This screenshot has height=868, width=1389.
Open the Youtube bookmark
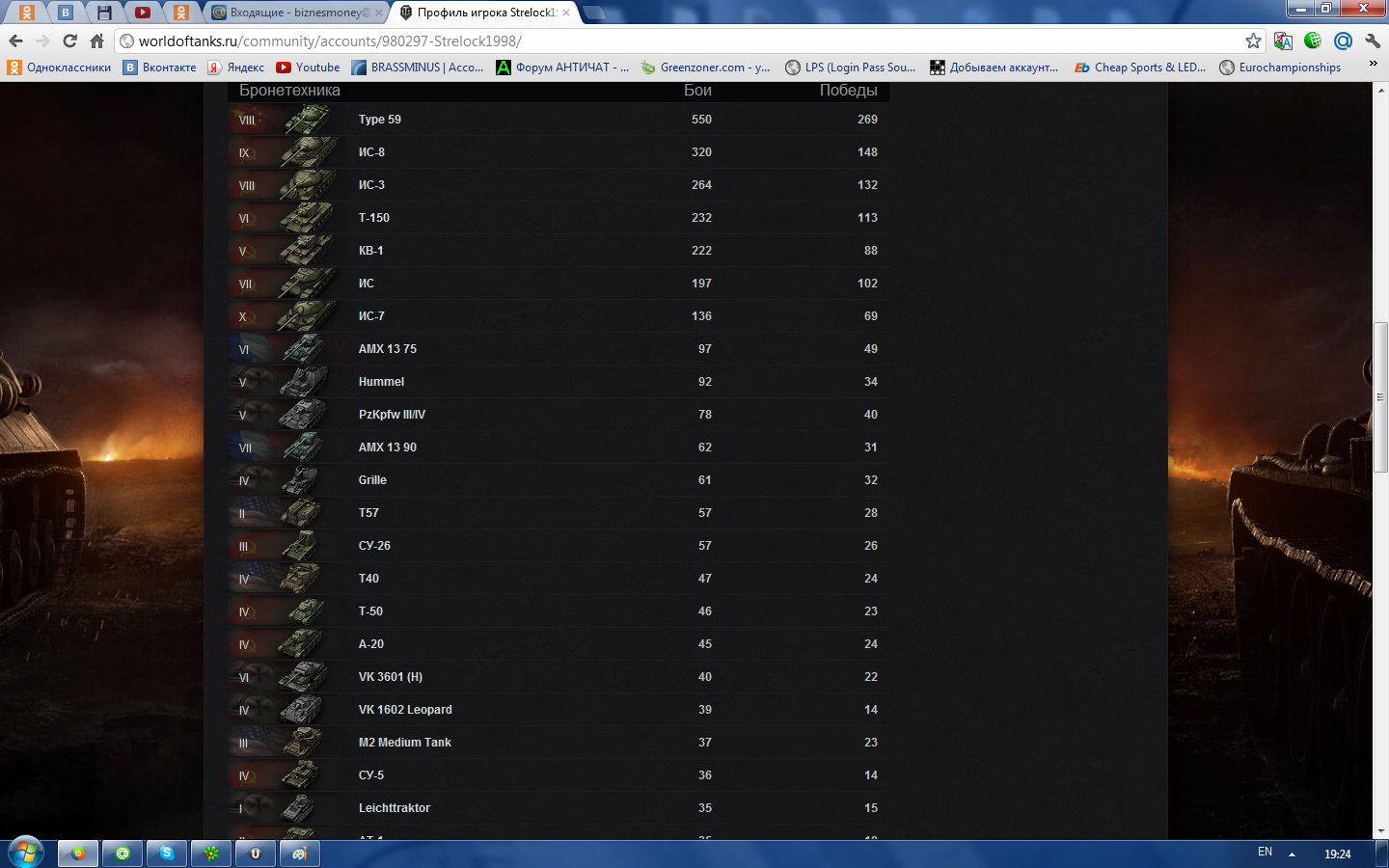click(308, 68)
